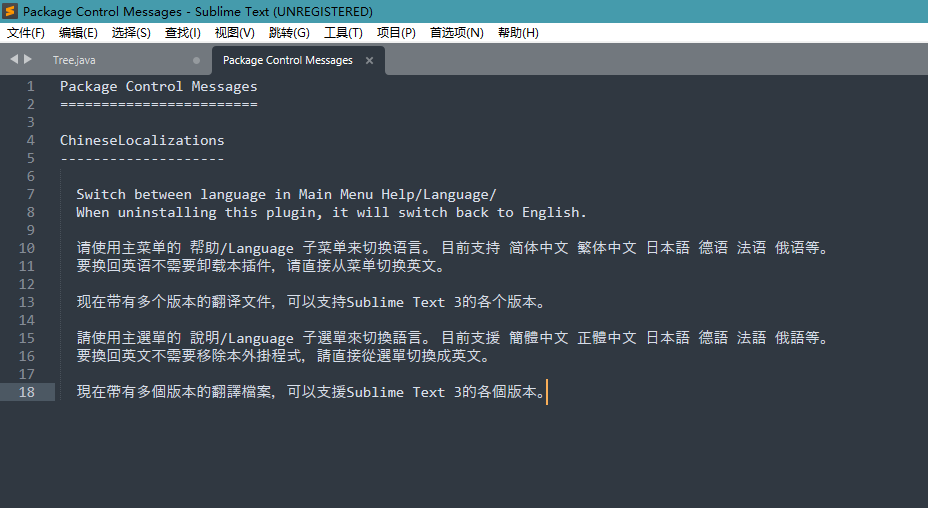Open the 首选项(N) menu

(456, 33)
